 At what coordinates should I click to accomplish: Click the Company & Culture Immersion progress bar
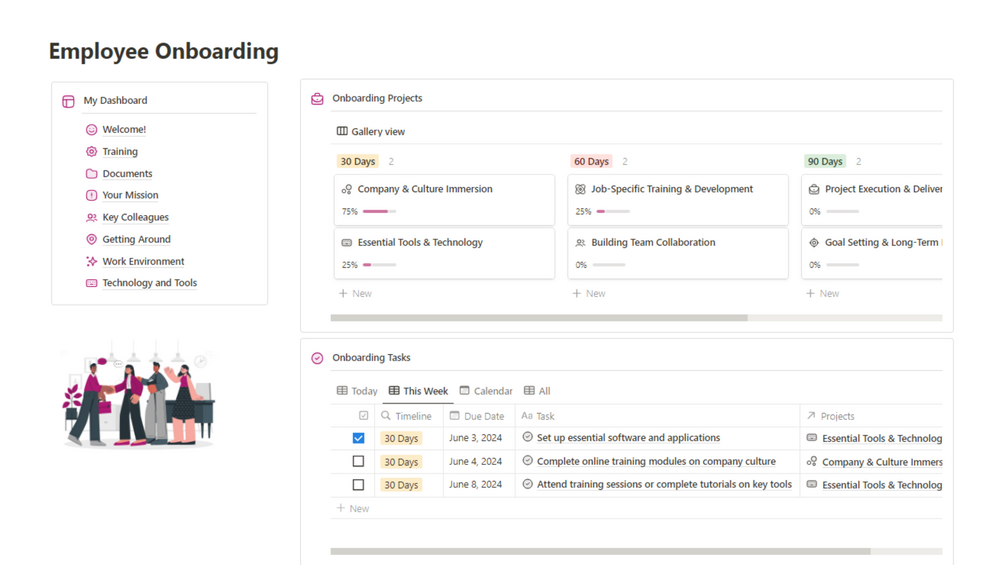[379, 212]
